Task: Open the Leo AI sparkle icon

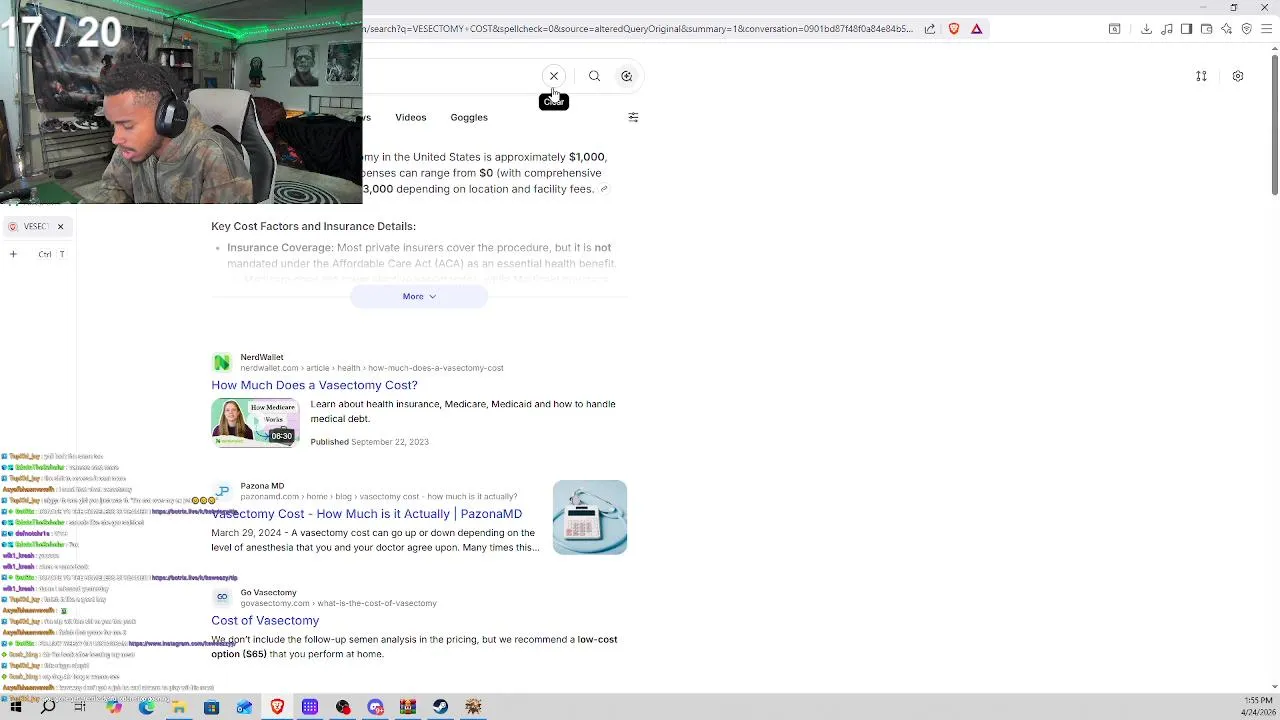Action: (1226, 29)
